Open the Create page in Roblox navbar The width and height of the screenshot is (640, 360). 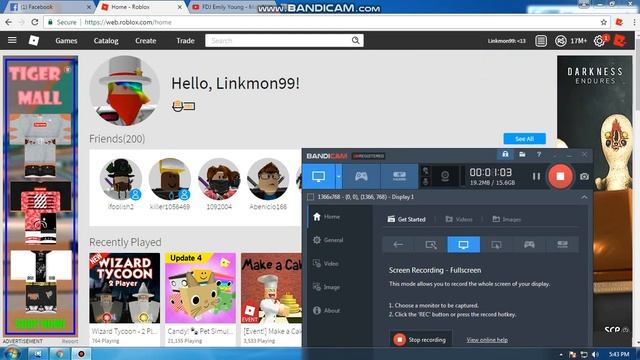(x=146, y=41)
